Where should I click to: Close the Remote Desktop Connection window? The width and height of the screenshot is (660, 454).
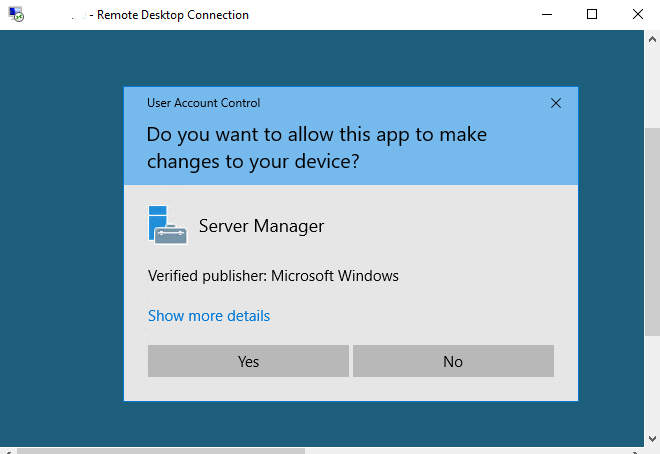coord(638,15)
